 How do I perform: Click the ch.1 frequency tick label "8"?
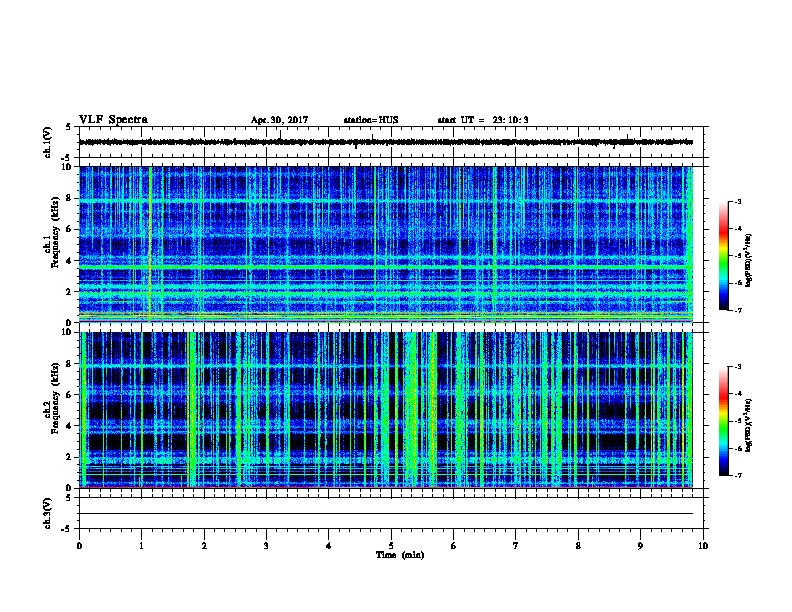69,198
